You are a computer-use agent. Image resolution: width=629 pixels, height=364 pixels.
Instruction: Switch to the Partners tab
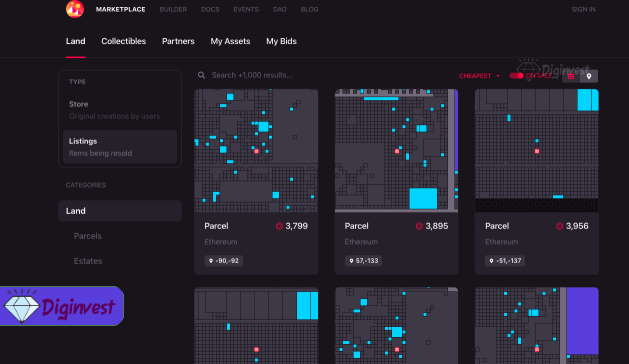pos(178,41)
